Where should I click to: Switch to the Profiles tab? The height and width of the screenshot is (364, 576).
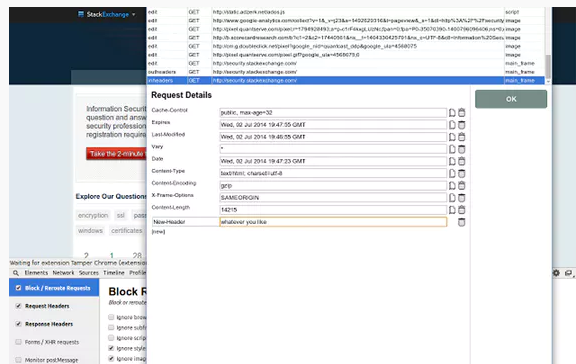[138, 273]
